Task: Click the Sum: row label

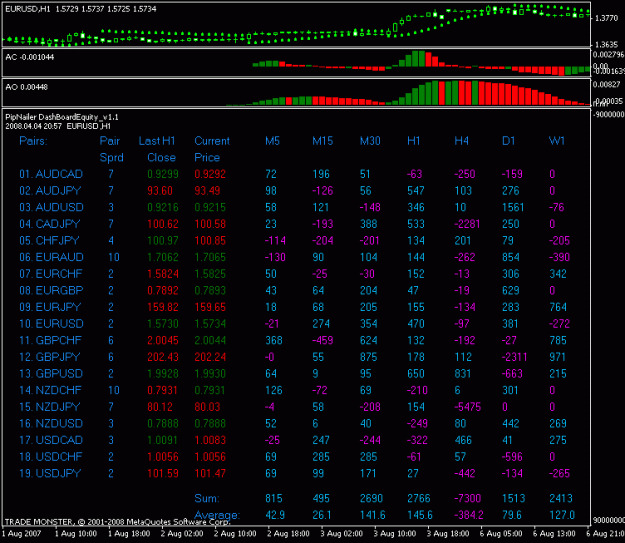Action: click(x=206, y=498)
